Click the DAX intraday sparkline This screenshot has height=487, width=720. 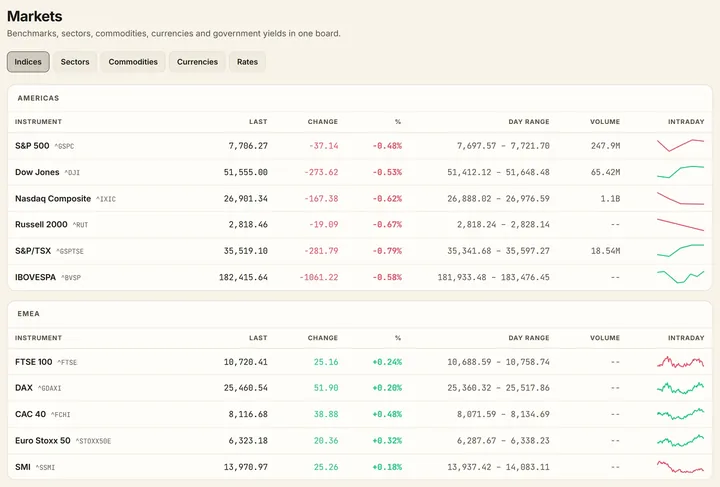[680, 388]
